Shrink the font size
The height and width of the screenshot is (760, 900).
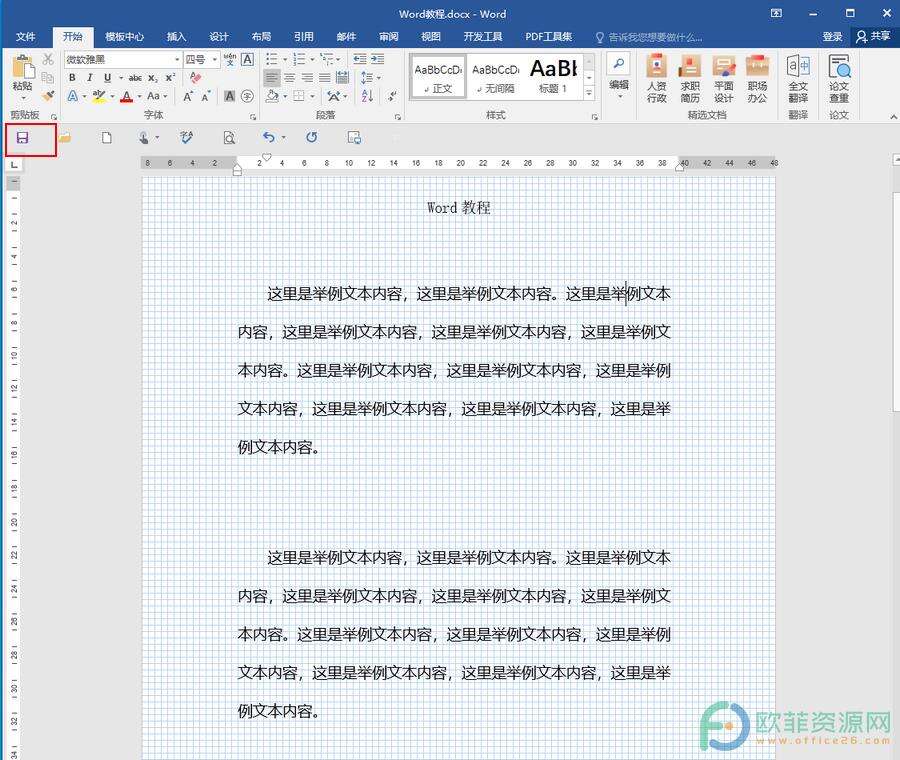205,96
